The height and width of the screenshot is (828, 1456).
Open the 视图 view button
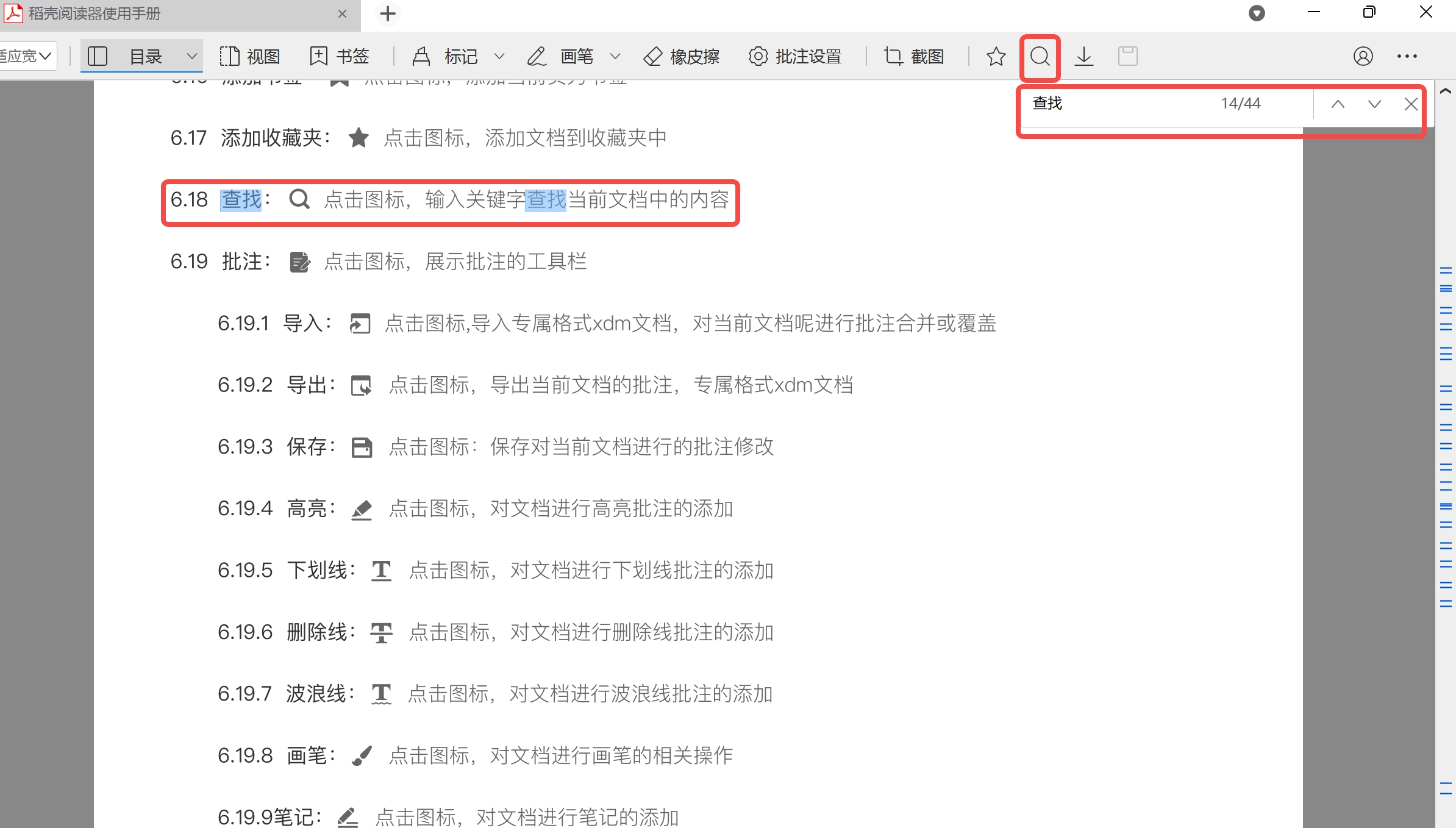(x=249, y=57)
